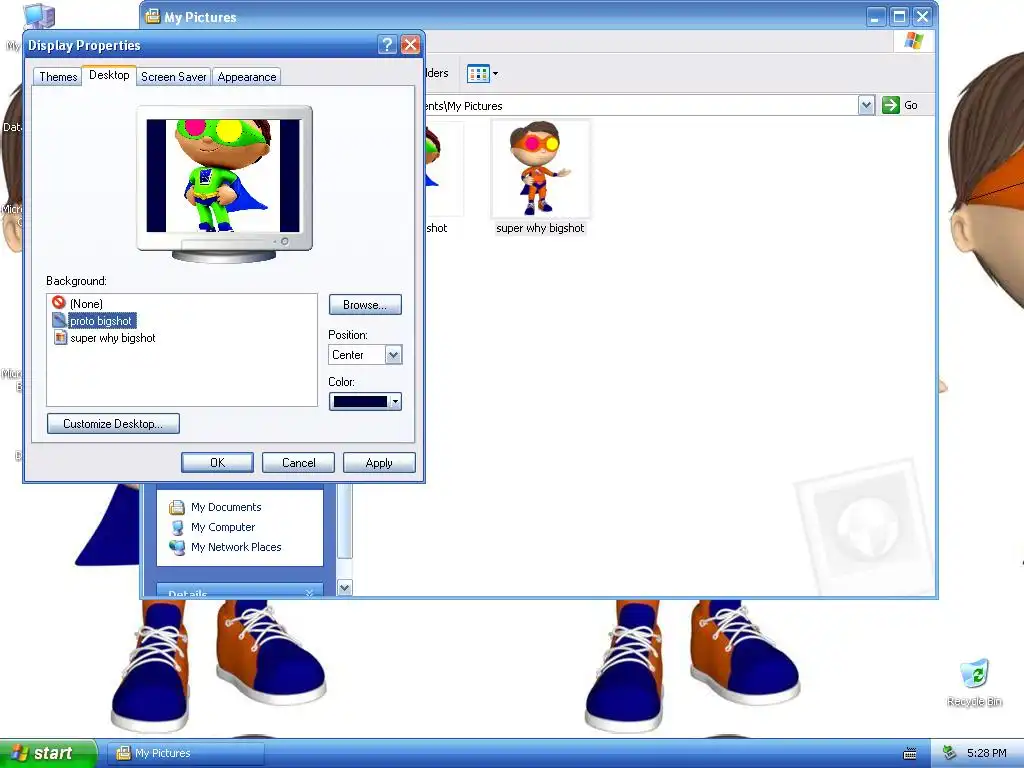Expand the address bar dropdown arrow
This screenshot has width=1024, height=768.
pyautogui.click(x=866, y=105)
